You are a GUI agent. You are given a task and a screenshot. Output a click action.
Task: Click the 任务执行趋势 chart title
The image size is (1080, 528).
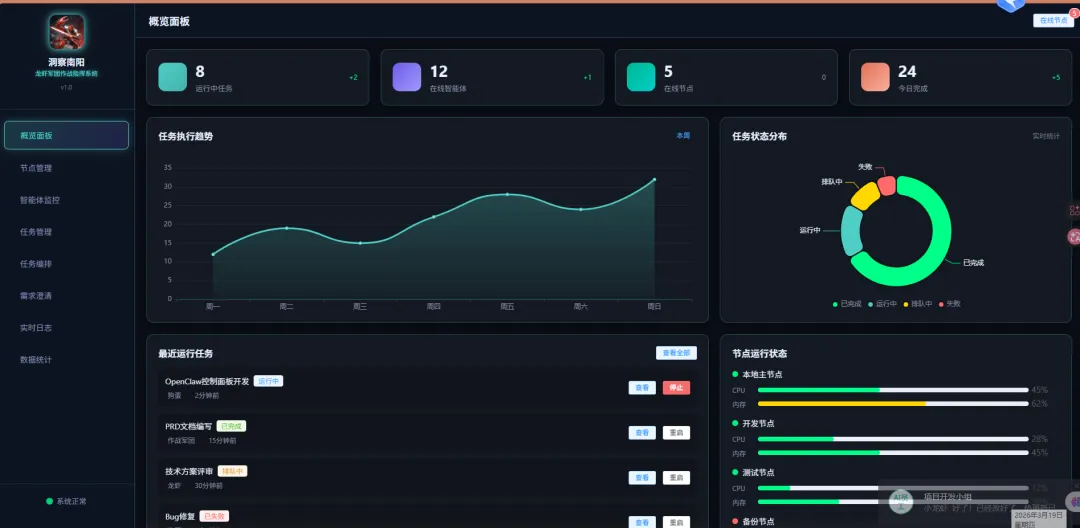186,136
